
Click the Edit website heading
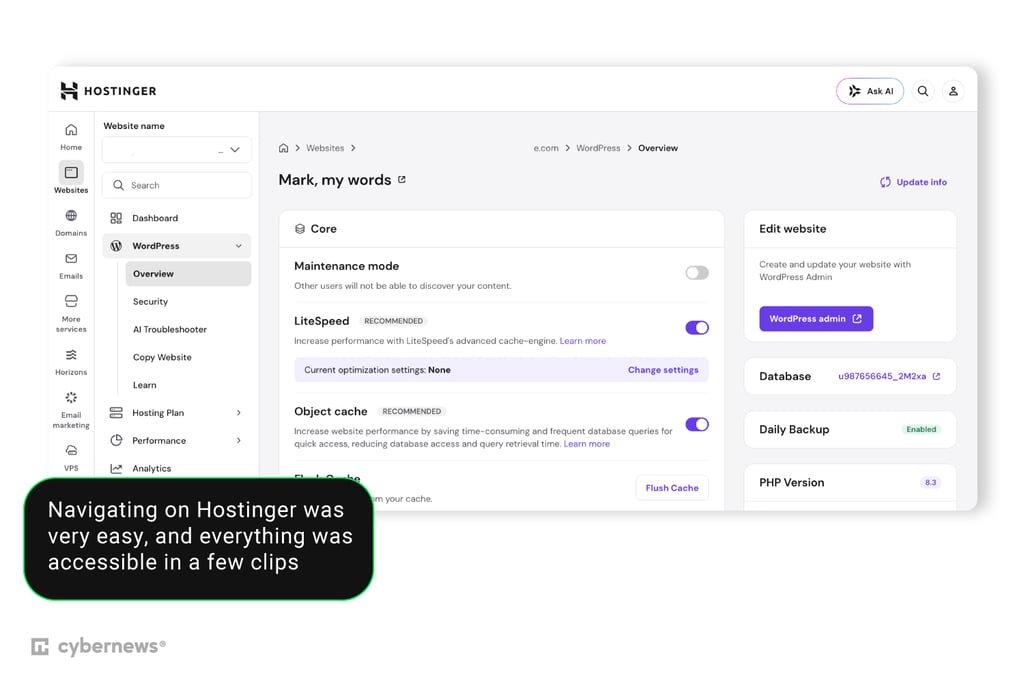click(x=792, y=229)
